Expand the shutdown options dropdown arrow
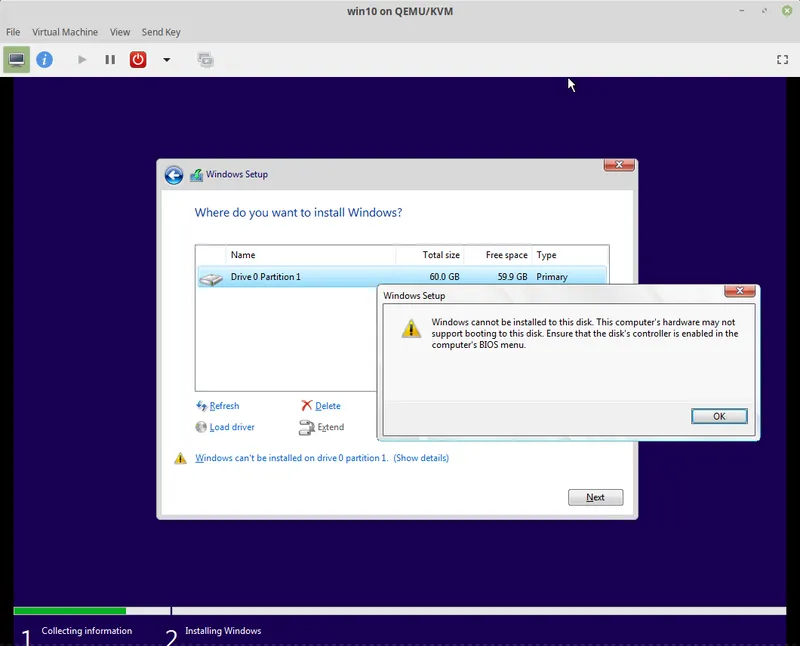 [166, 60]
